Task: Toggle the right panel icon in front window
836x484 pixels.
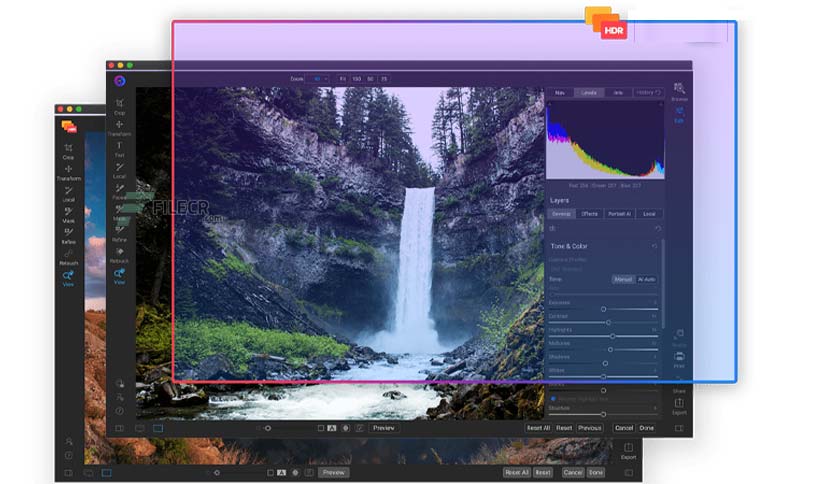Action: (679, 428)
